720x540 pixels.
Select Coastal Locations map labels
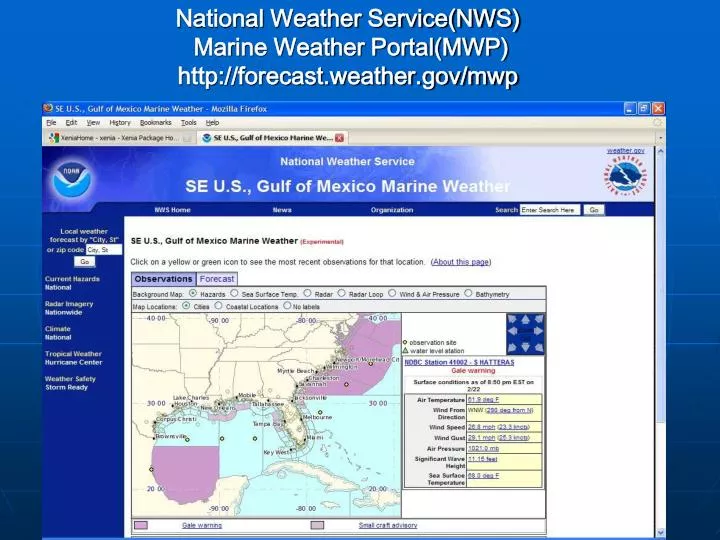[x=218, y=305]
